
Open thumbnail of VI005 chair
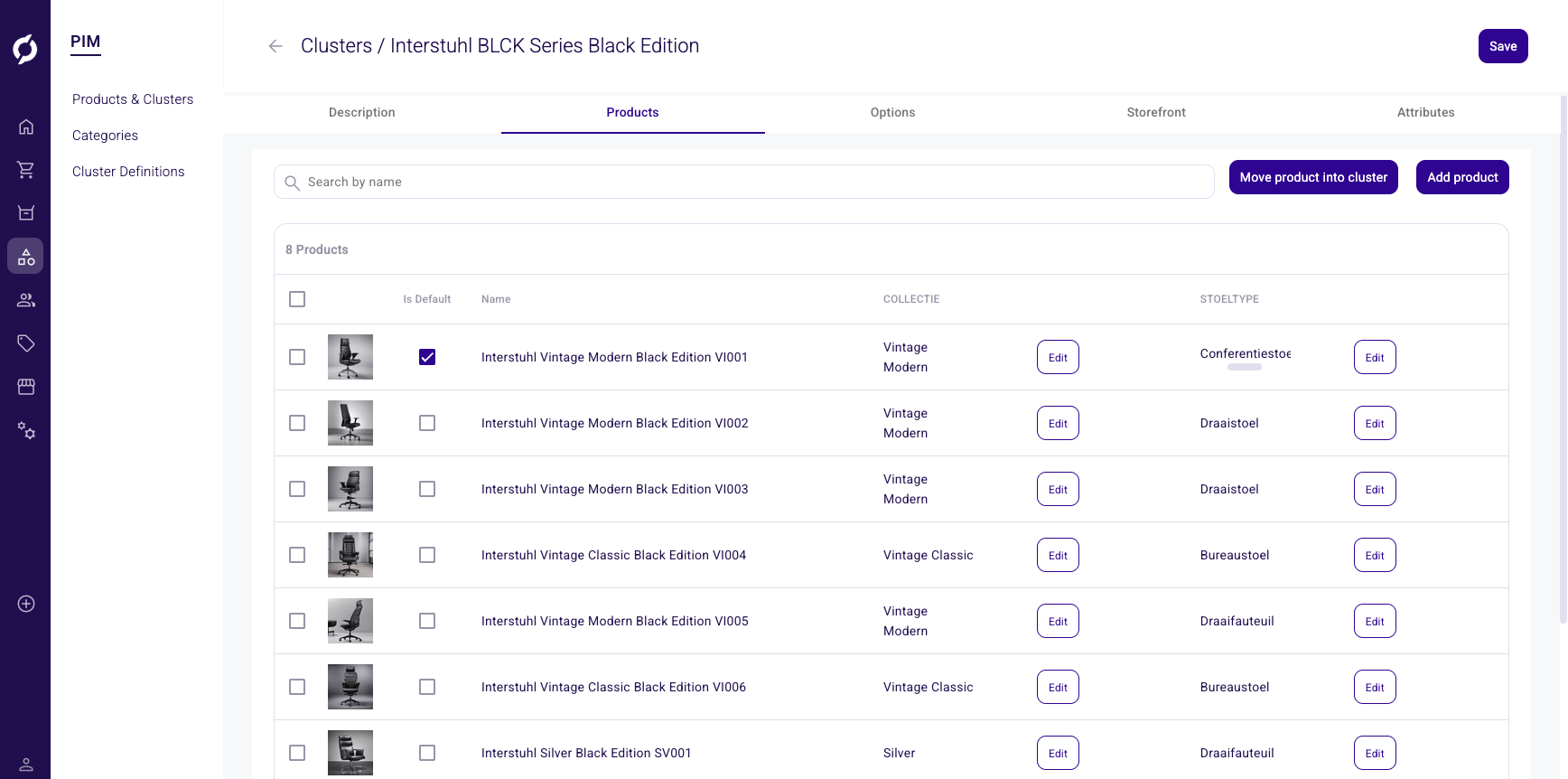pos(350,621)
